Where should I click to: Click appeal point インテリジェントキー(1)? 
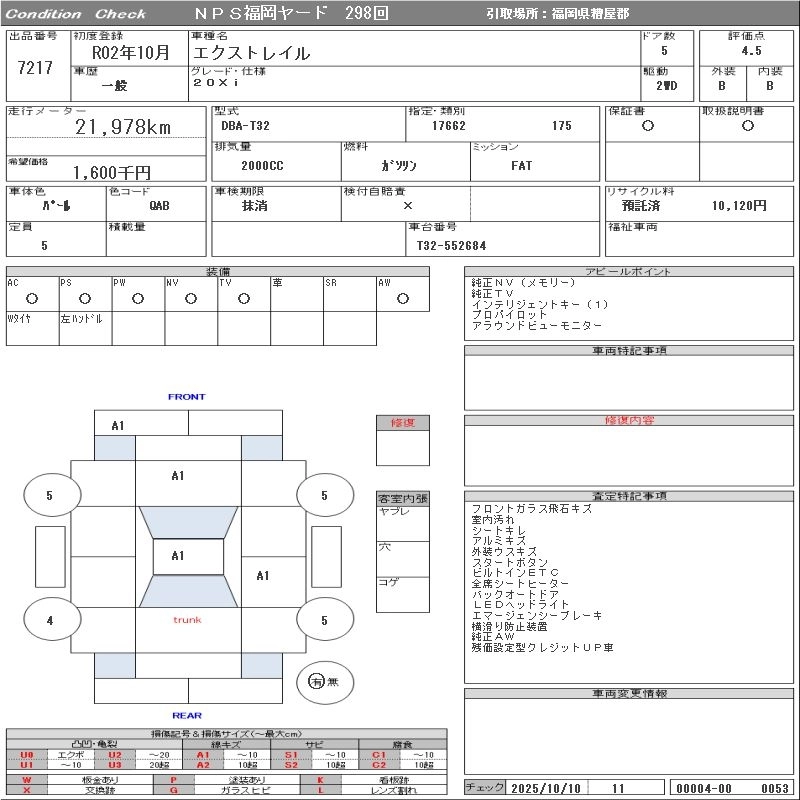pos(540,304)
